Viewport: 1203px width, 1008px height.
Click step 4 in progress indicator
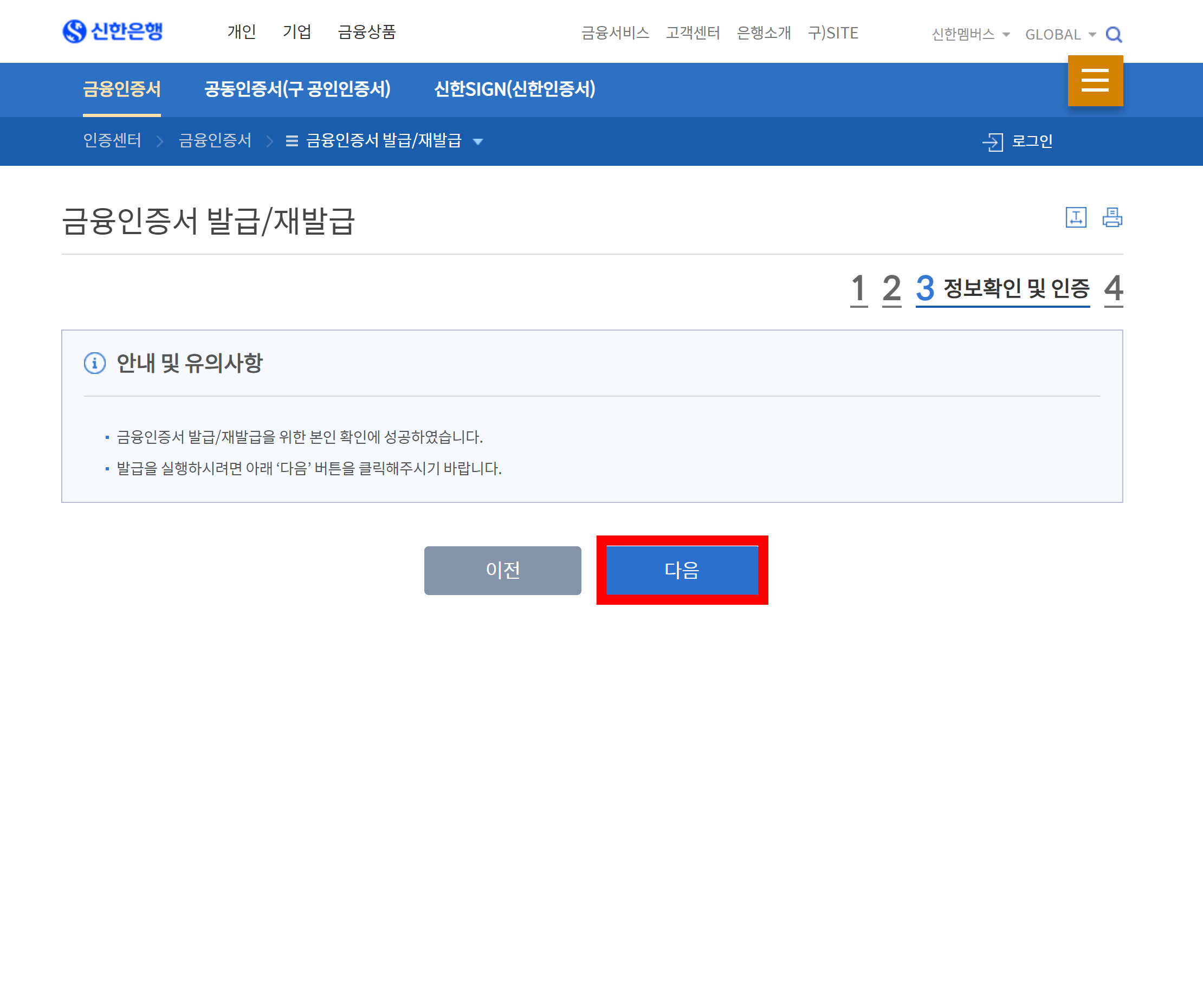click(x=1113, y=288)
